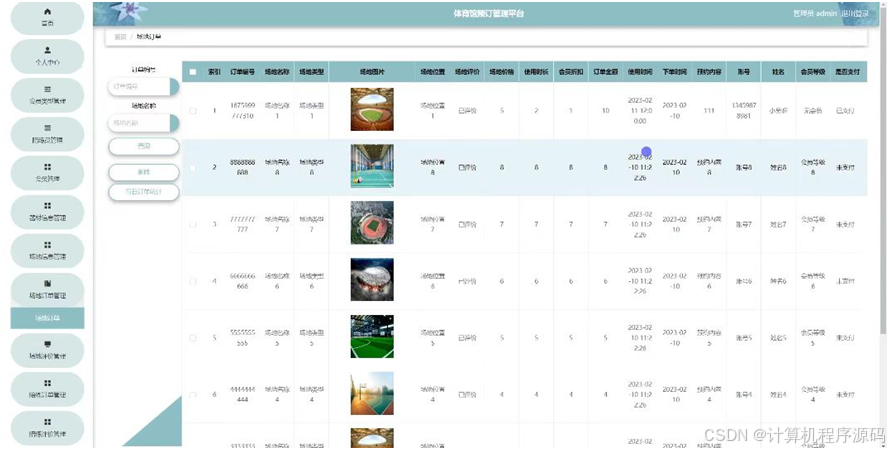Click the 场地类型 column header
The height and width of the screenshot is (450, 889).
(311, 72)
